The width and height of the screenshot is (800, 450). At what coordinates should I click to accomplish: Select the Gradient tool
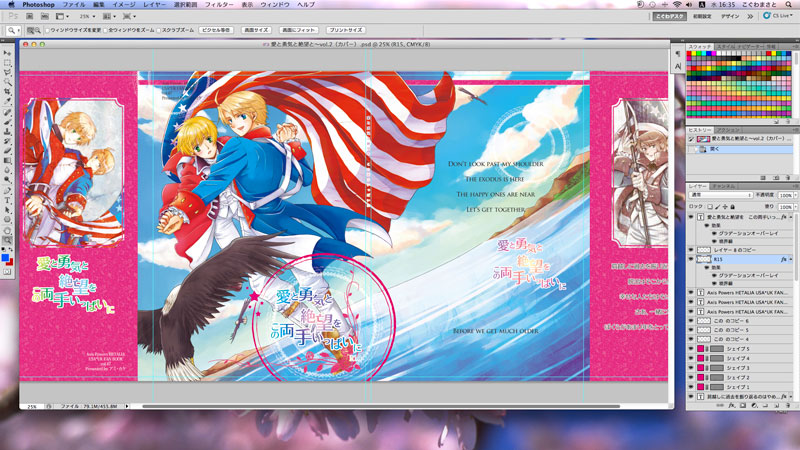[x=7, y=161]
